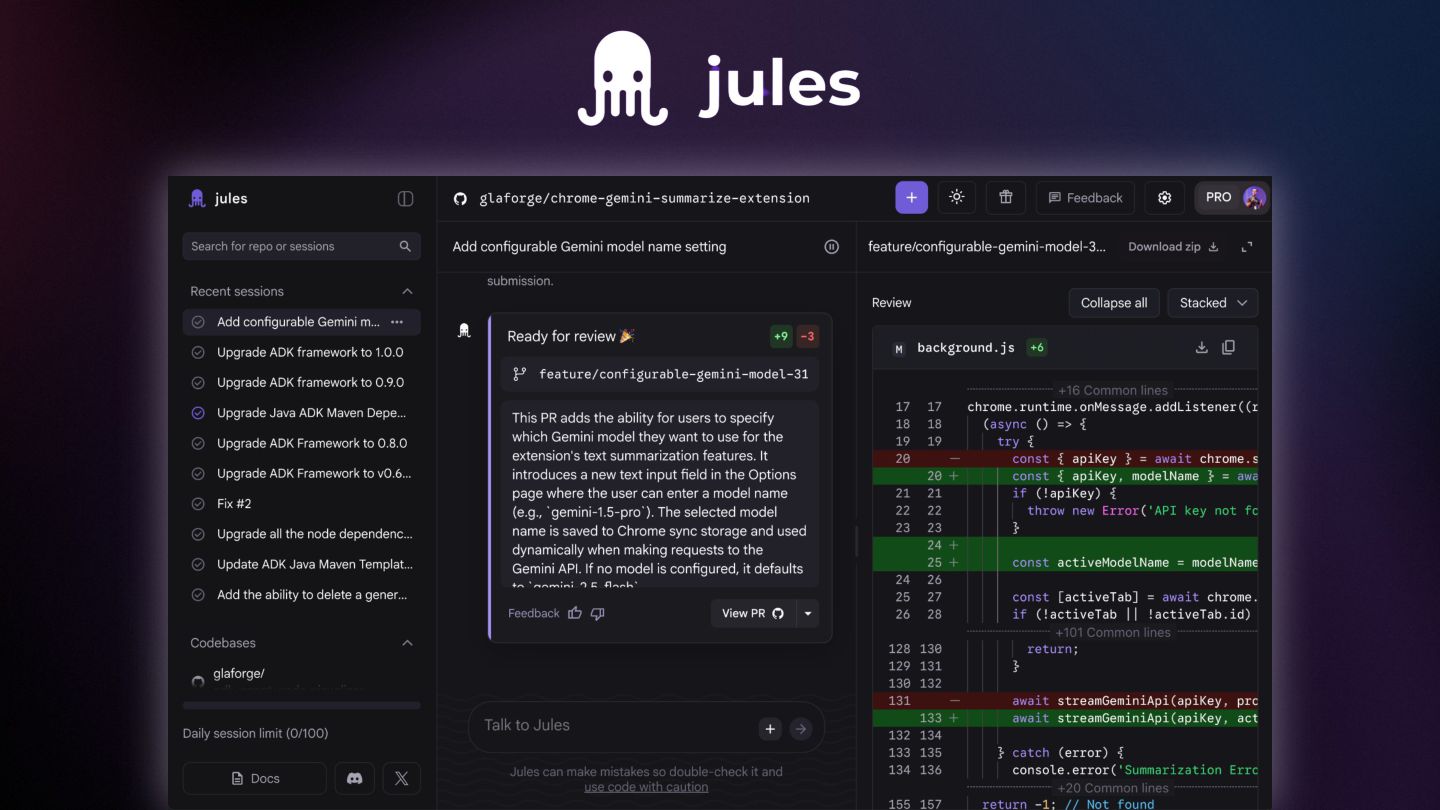
Task: Expand the +20 Common lines section
Action: pos(1112,788)
